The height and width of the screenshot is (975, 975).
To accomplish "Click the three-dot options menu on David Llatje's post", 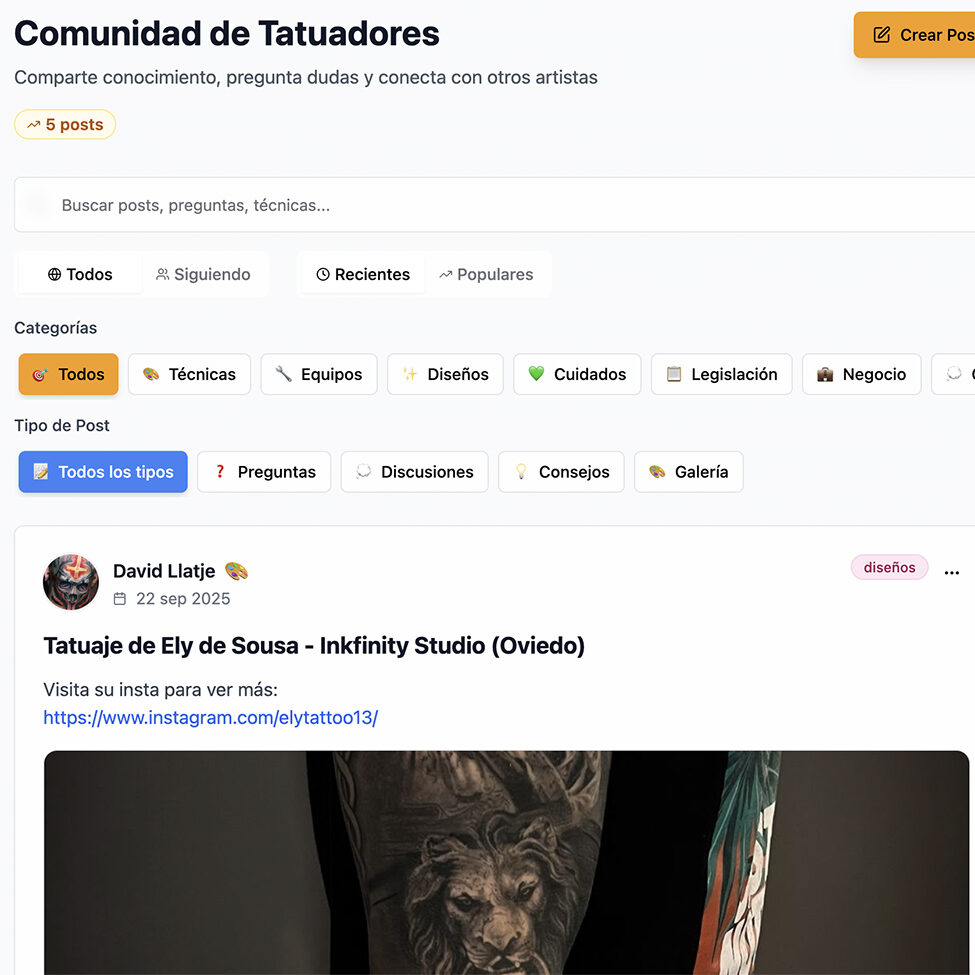I will (x=951, y=573).
